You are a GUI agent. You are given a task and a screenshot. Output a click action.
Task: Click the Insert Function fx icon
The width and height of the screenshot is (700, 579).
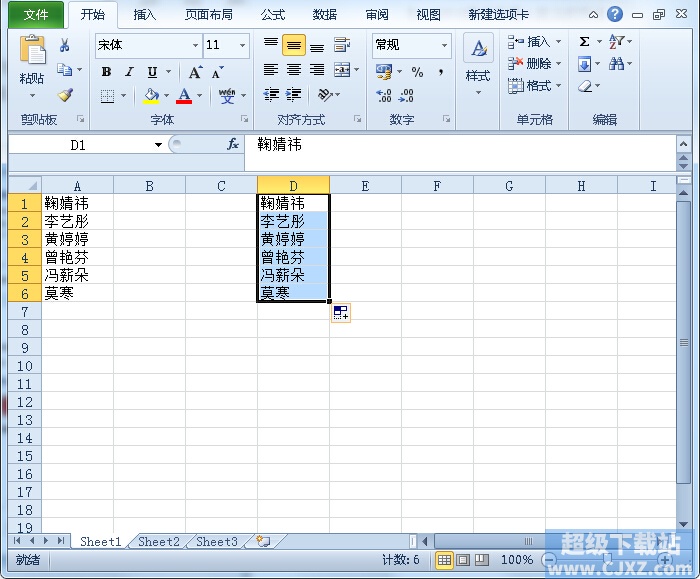coord(233,145)
